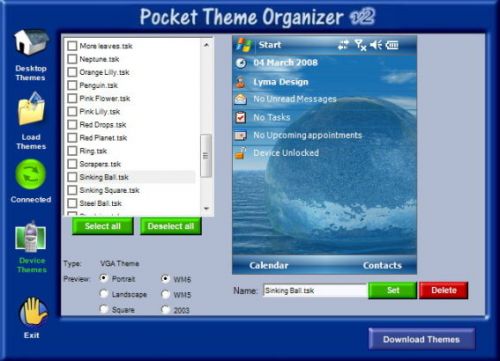Click the 04 March 2008 date line

pyautogui.click(x=286, y=63)
